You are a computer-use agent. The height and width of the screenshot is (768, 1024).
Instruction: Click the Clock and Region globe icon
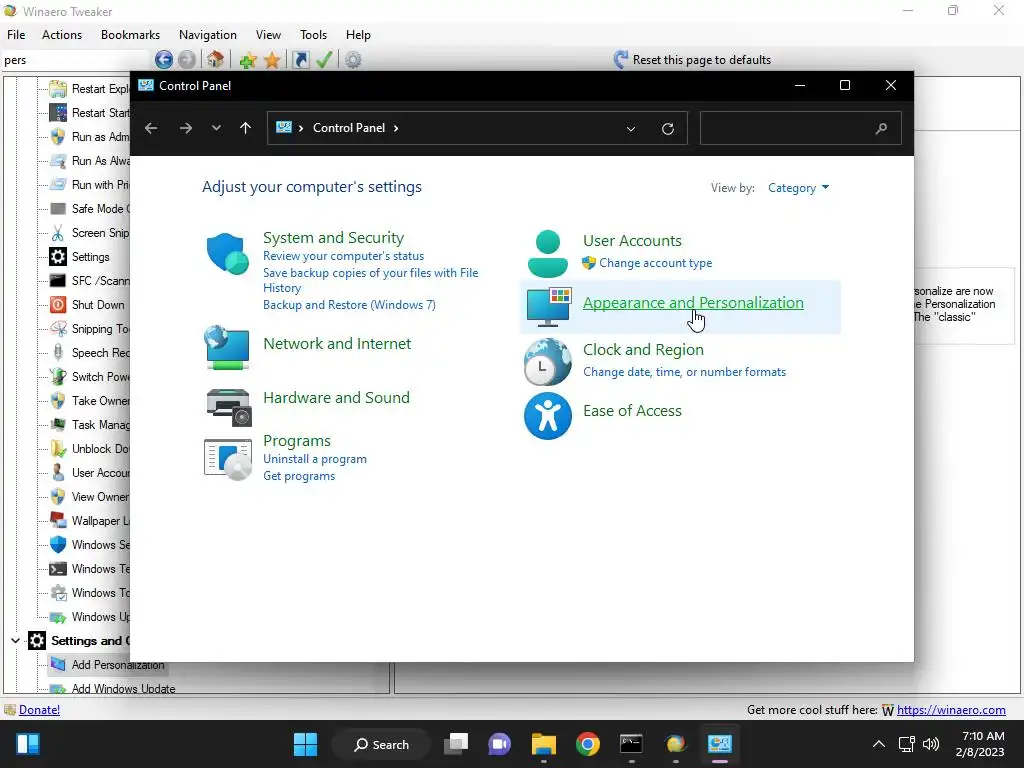[547, 362]
